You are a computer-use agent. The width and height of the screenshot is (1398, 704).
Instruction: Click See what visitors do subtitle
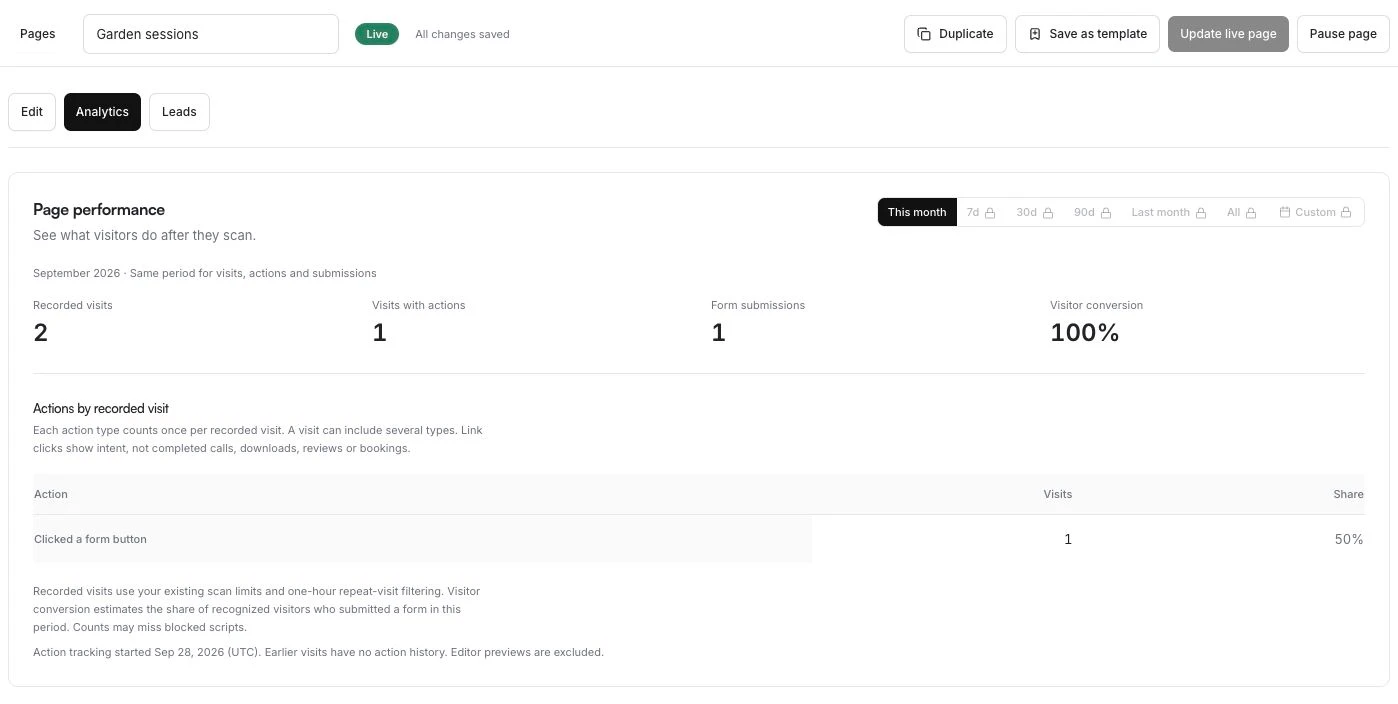(144, 236)
